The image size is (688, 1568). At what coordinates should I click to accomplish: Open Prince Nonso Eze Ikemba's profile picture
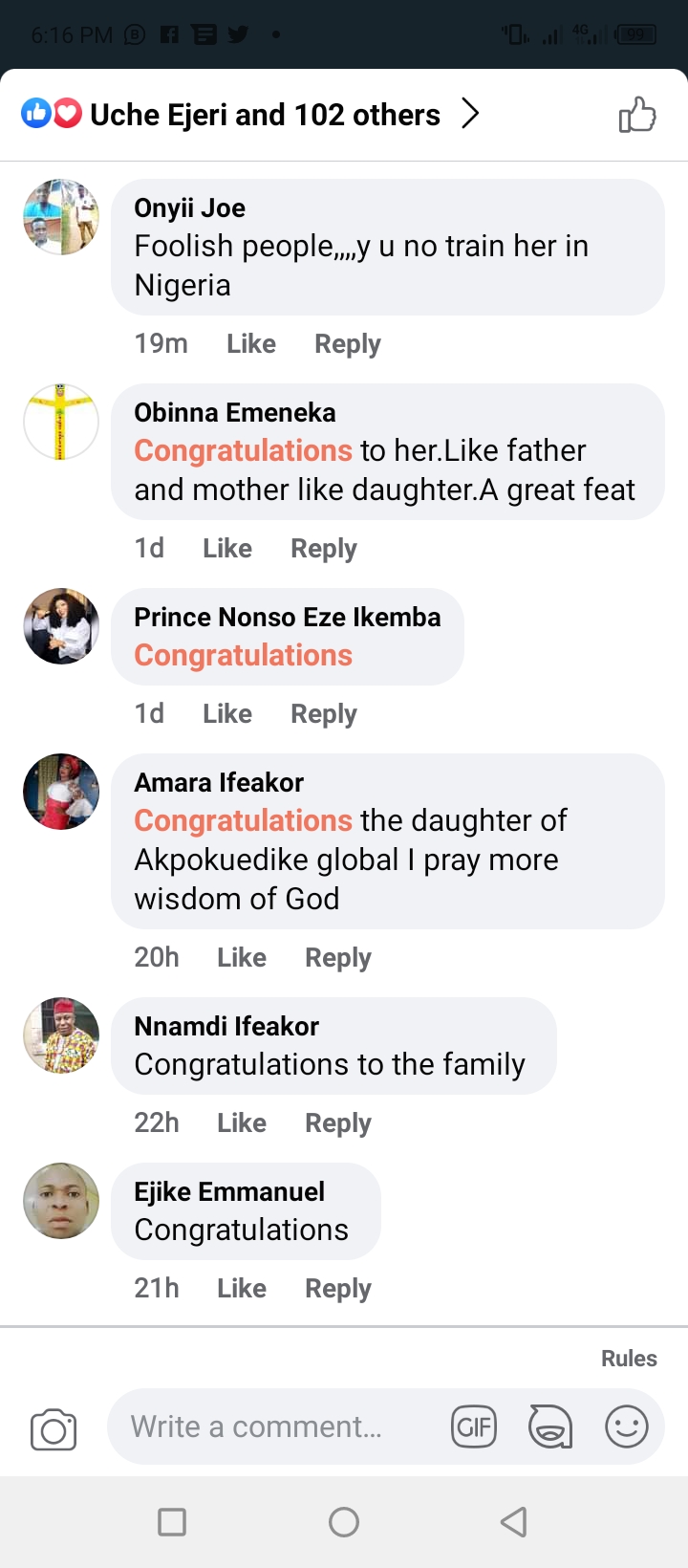(61, 626)
